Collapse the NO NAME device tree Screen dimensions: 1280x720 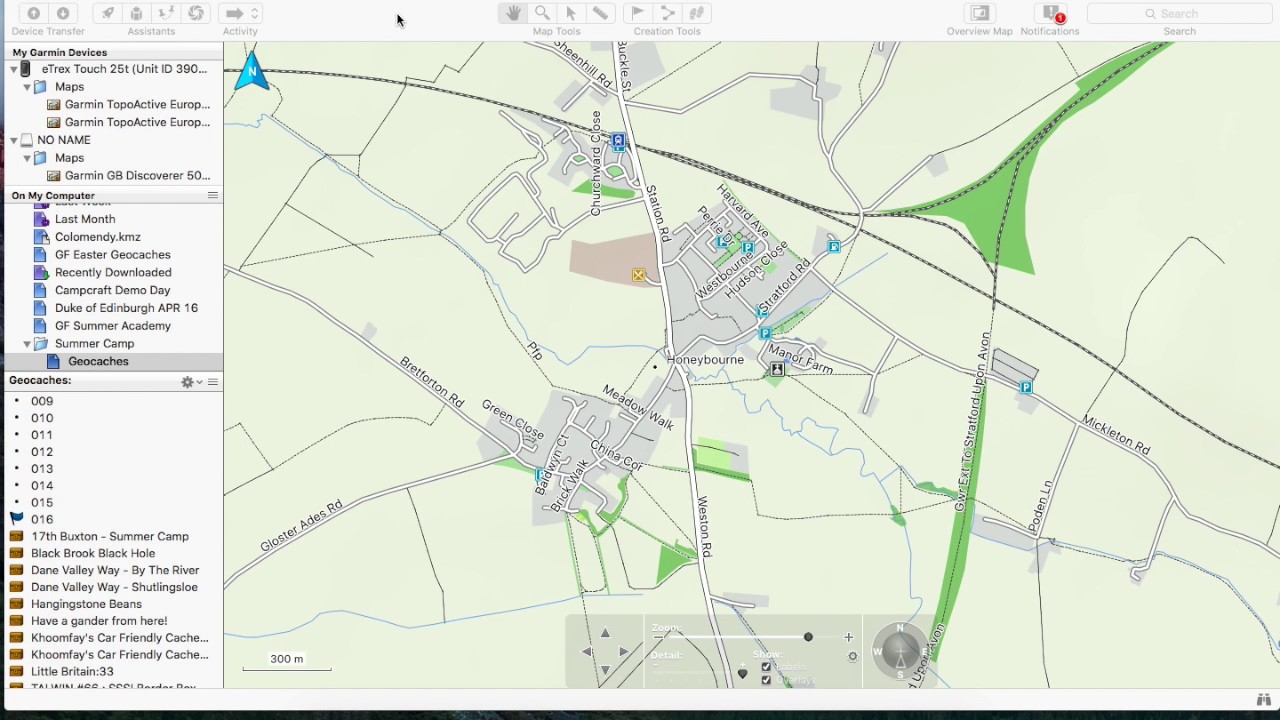tap(14, 140)
